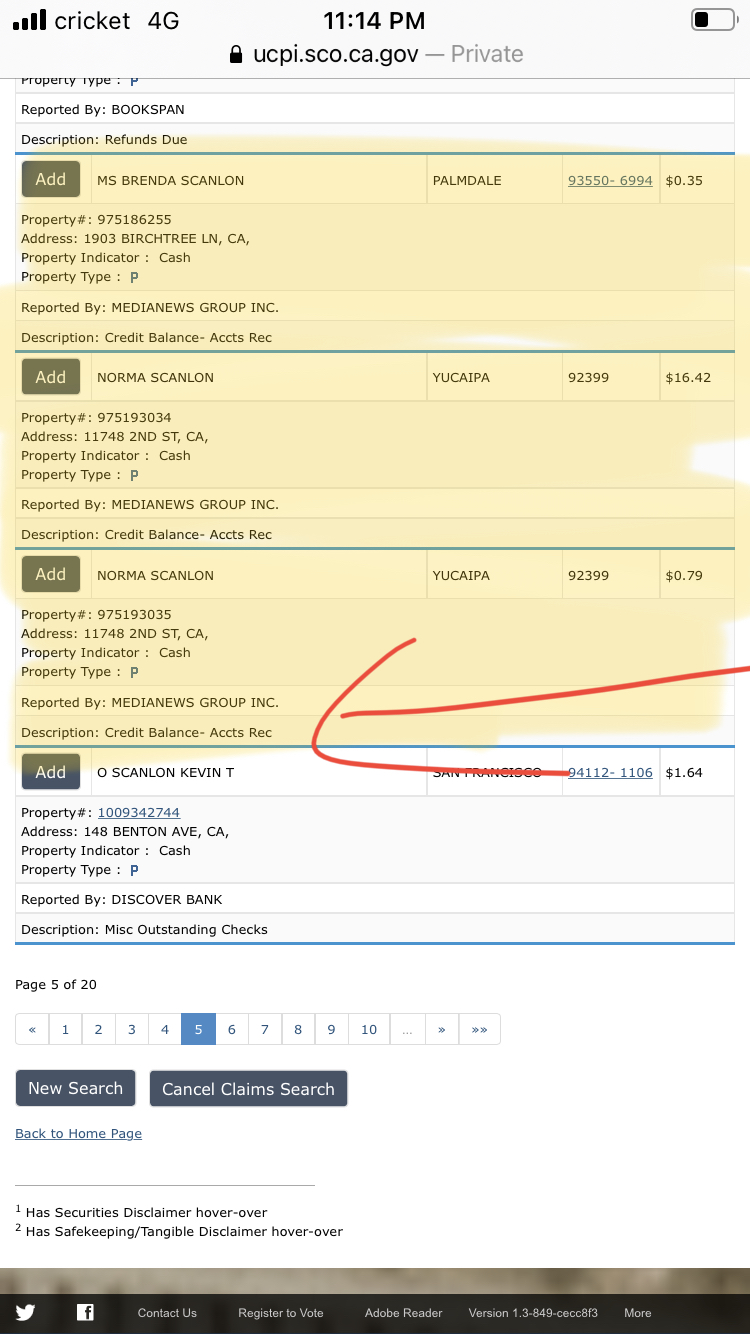Click the pagination ellipsis button
This screenshot has width=750, height=1334.
pyautogui.click(x=407, y=1029)
